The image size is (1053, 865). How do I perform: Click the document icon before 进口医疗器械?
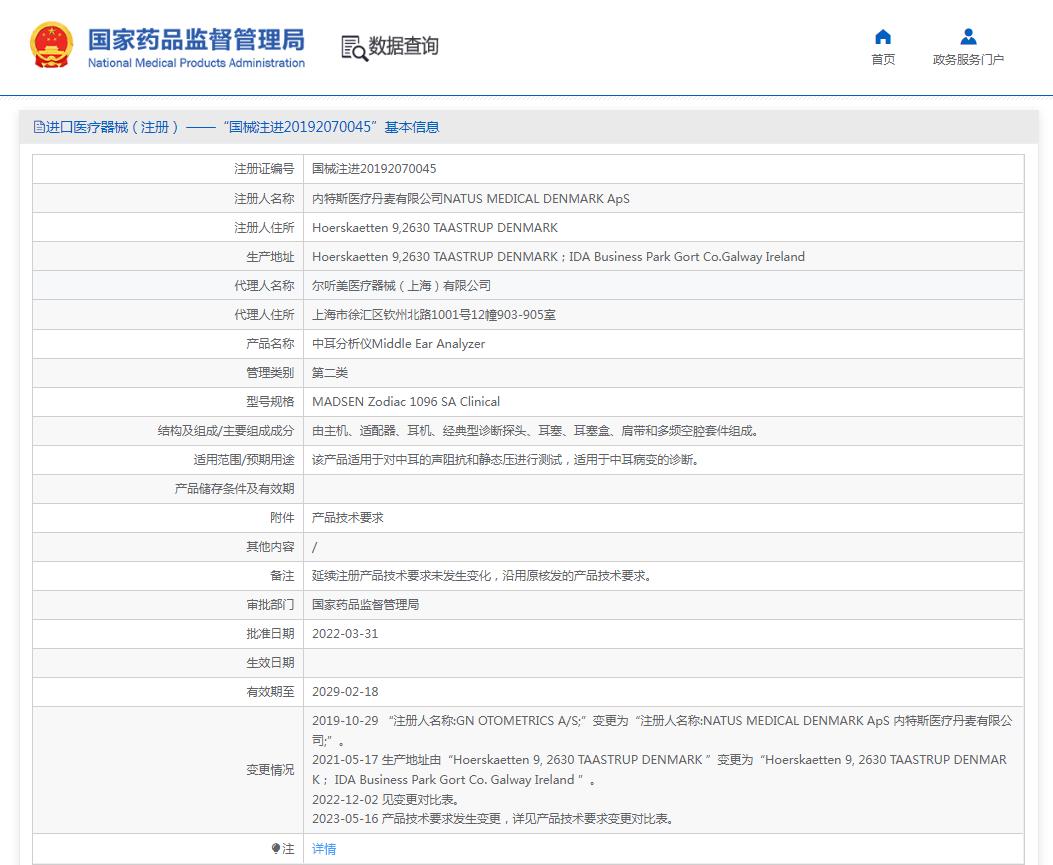click(39, 127)
